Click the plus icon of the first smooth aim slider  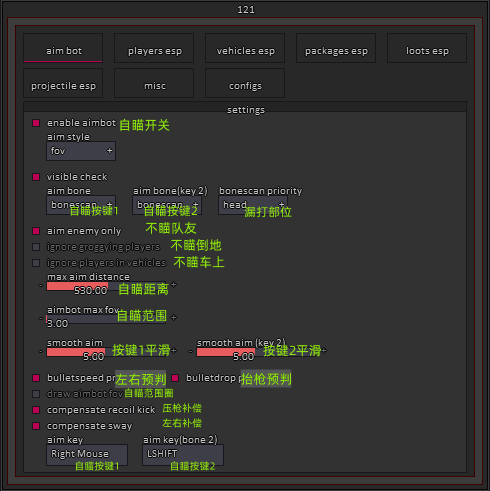[174, 351]
